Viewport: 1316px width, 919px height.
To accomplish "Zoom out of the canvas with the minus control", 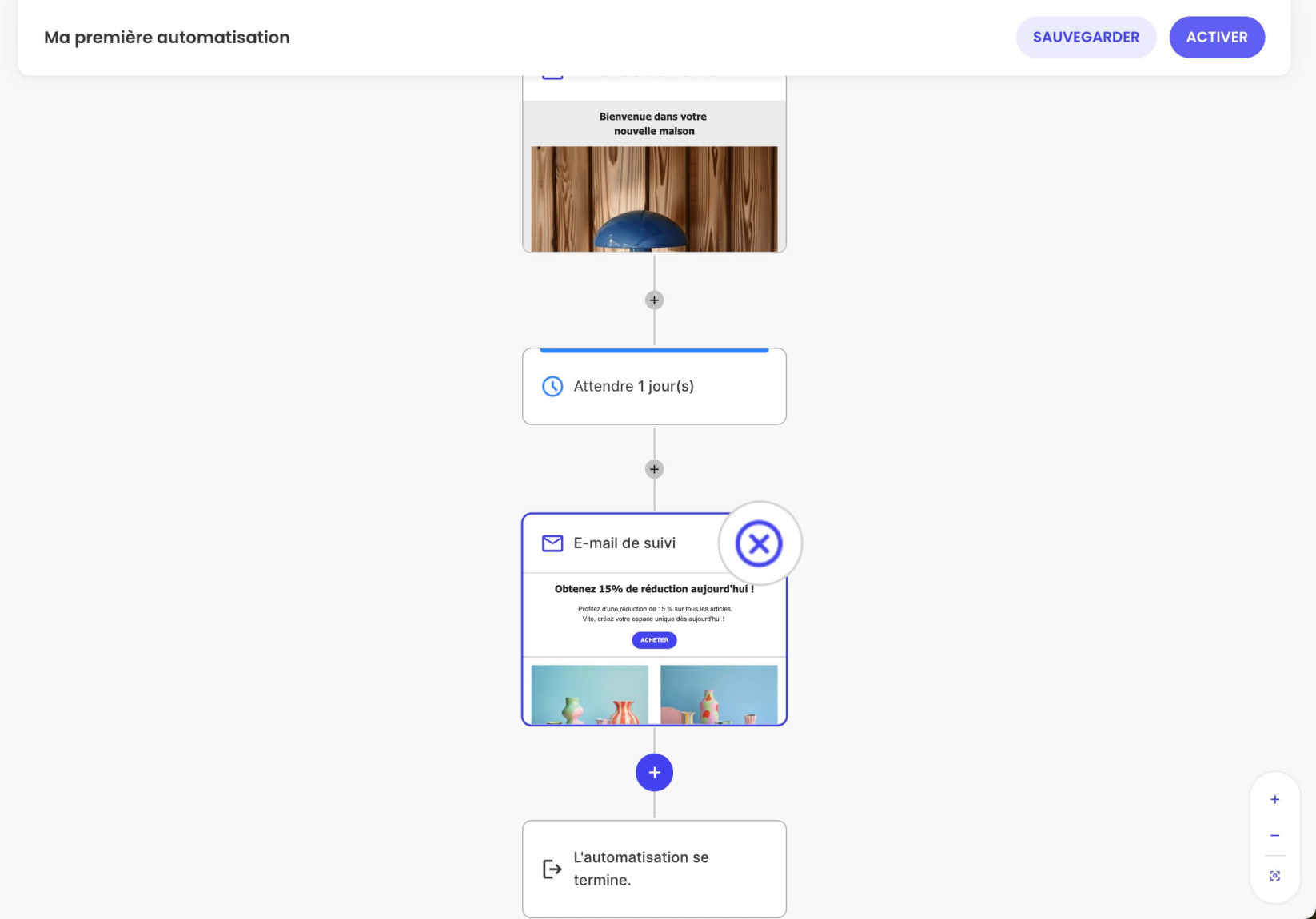I will click(1274, 836).
